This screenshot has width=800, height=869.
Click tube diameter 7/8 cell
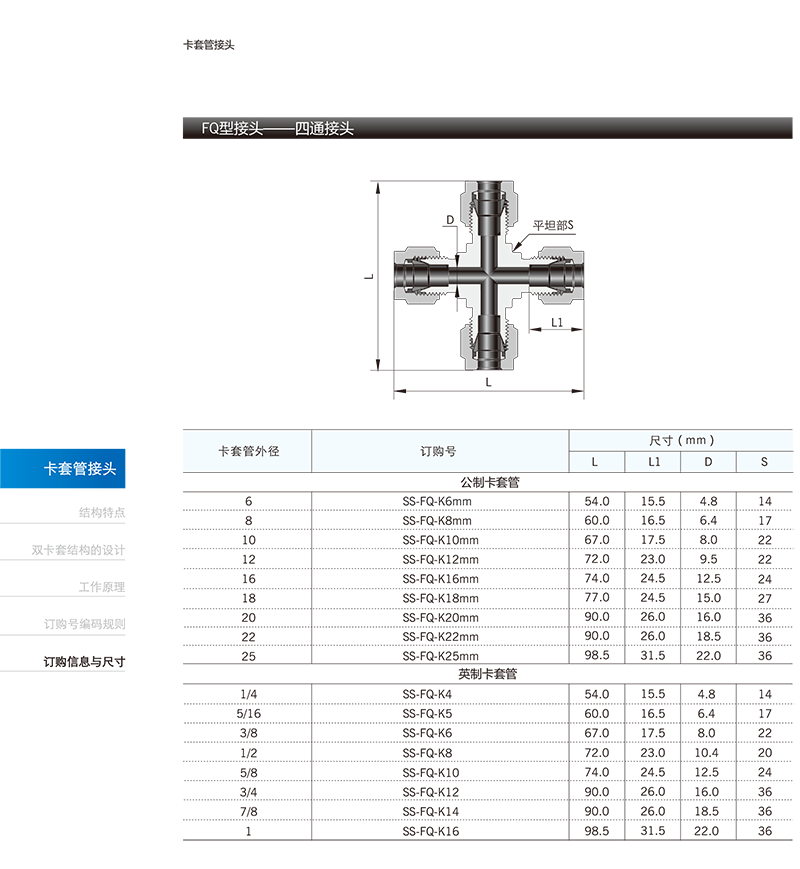248,812
